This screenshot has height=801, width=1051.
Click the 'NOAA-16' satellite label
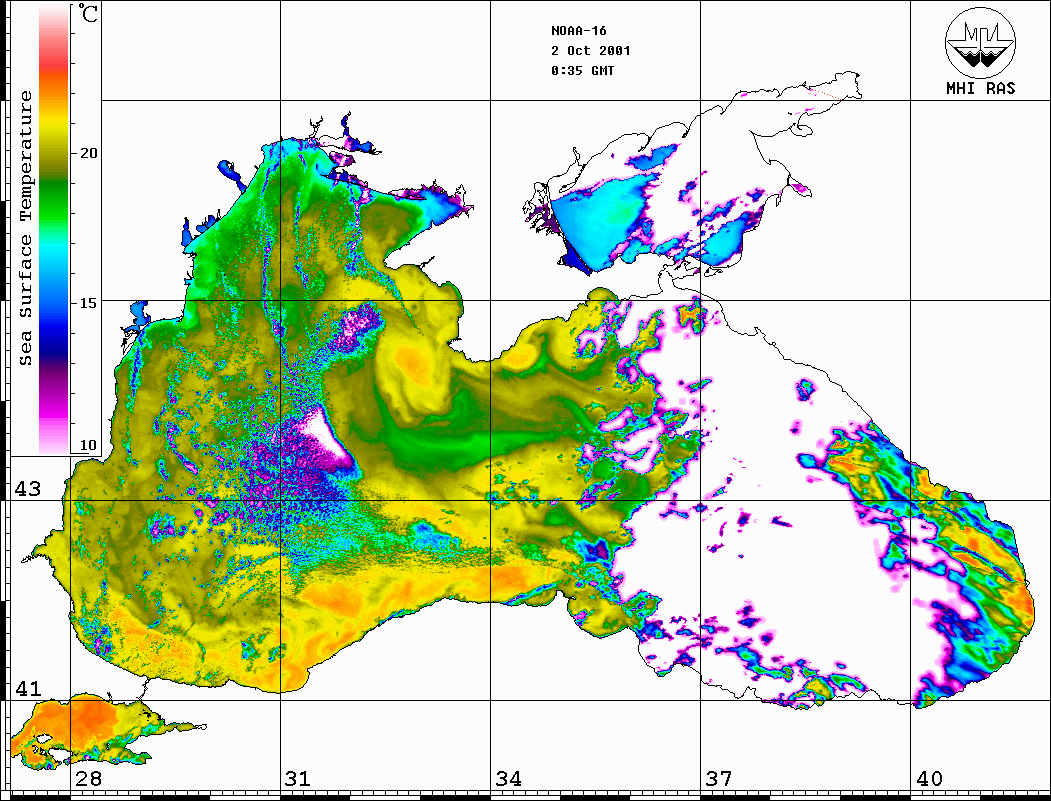(578, 31)
